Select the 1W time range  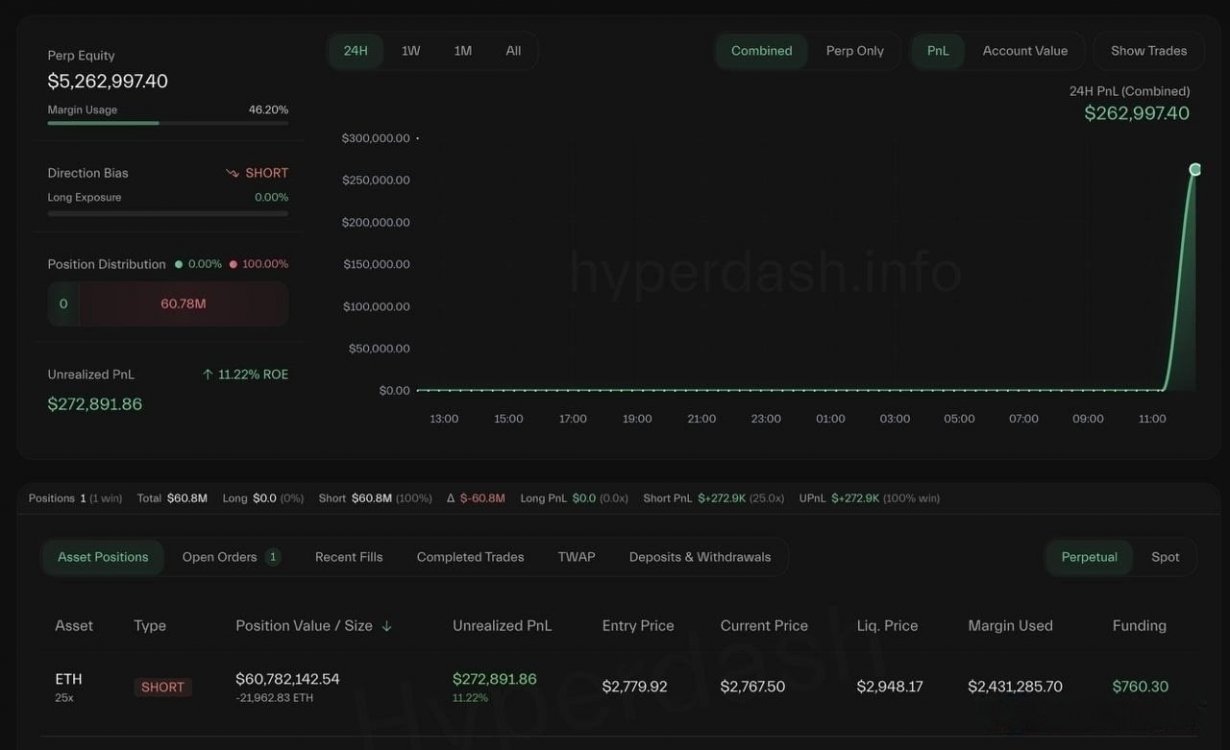coord(411,51)
